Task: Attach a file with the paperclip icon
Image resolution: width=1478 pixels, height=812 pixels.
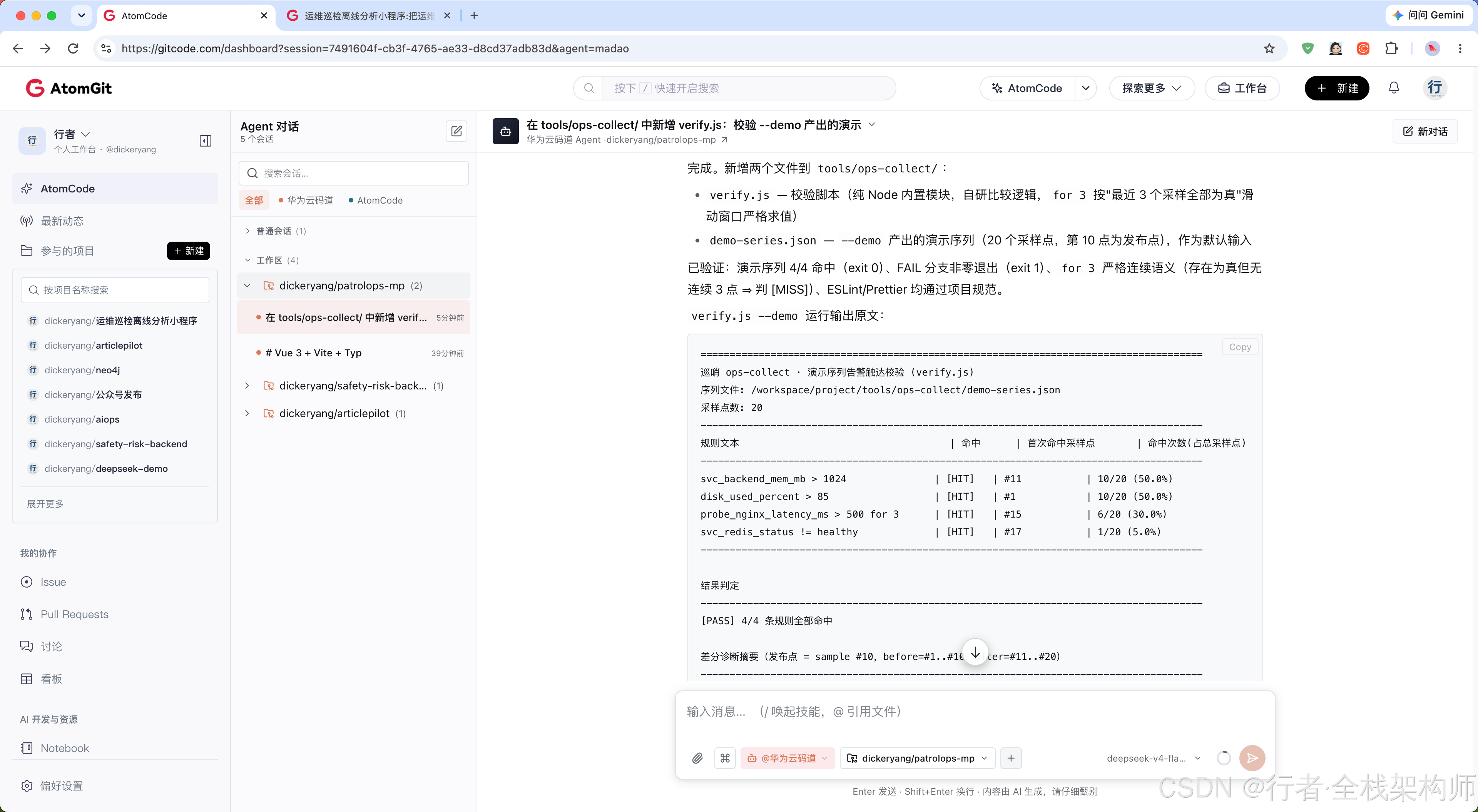Action: pyautogui.click(x=697, y=758)
